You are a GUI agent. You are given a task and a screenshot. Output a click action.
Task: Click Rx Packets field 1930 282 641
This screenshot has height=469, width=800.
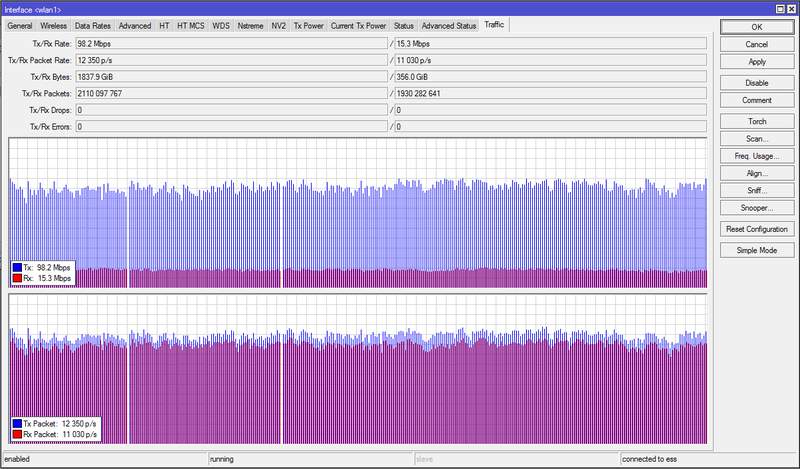coord(551,93)
